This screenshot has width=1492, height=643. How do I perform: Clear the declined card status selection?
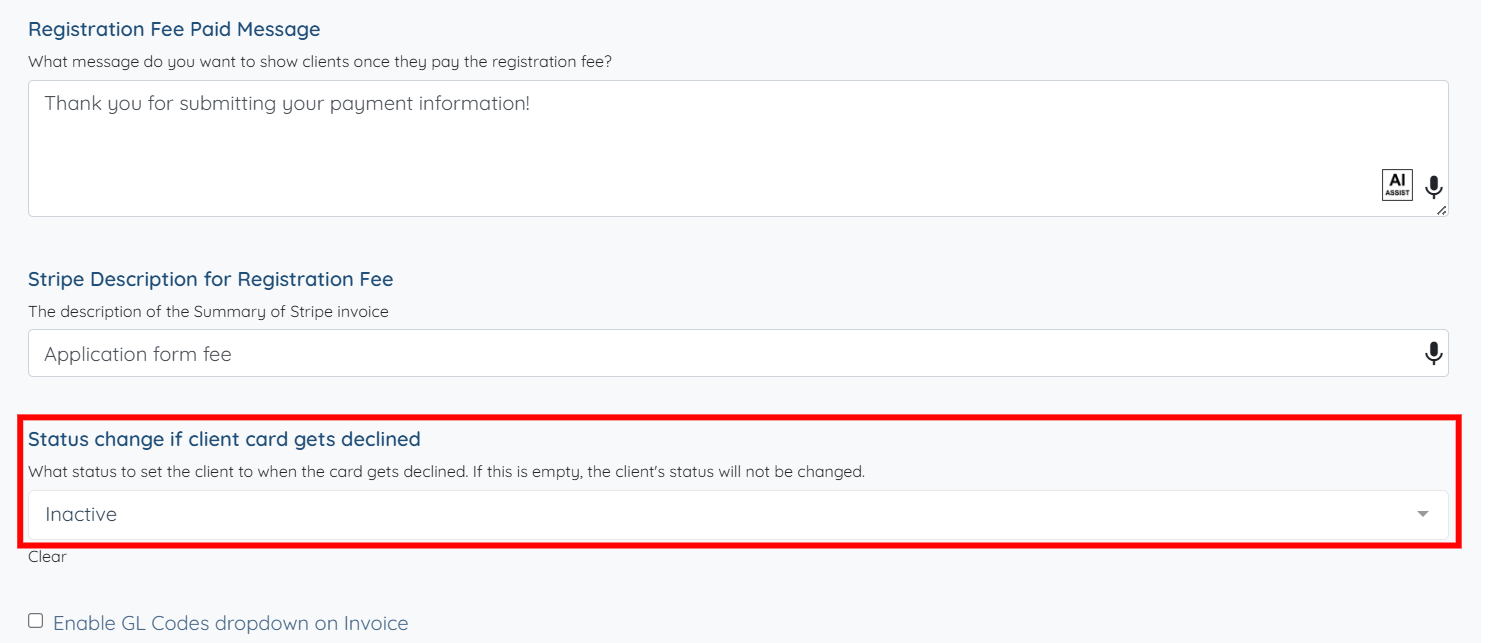point(47,557)
